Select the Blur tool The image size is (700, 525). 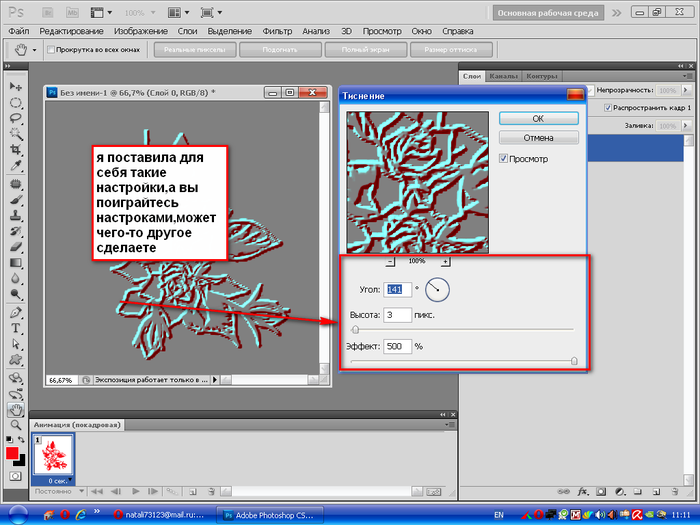pos(16,279)
